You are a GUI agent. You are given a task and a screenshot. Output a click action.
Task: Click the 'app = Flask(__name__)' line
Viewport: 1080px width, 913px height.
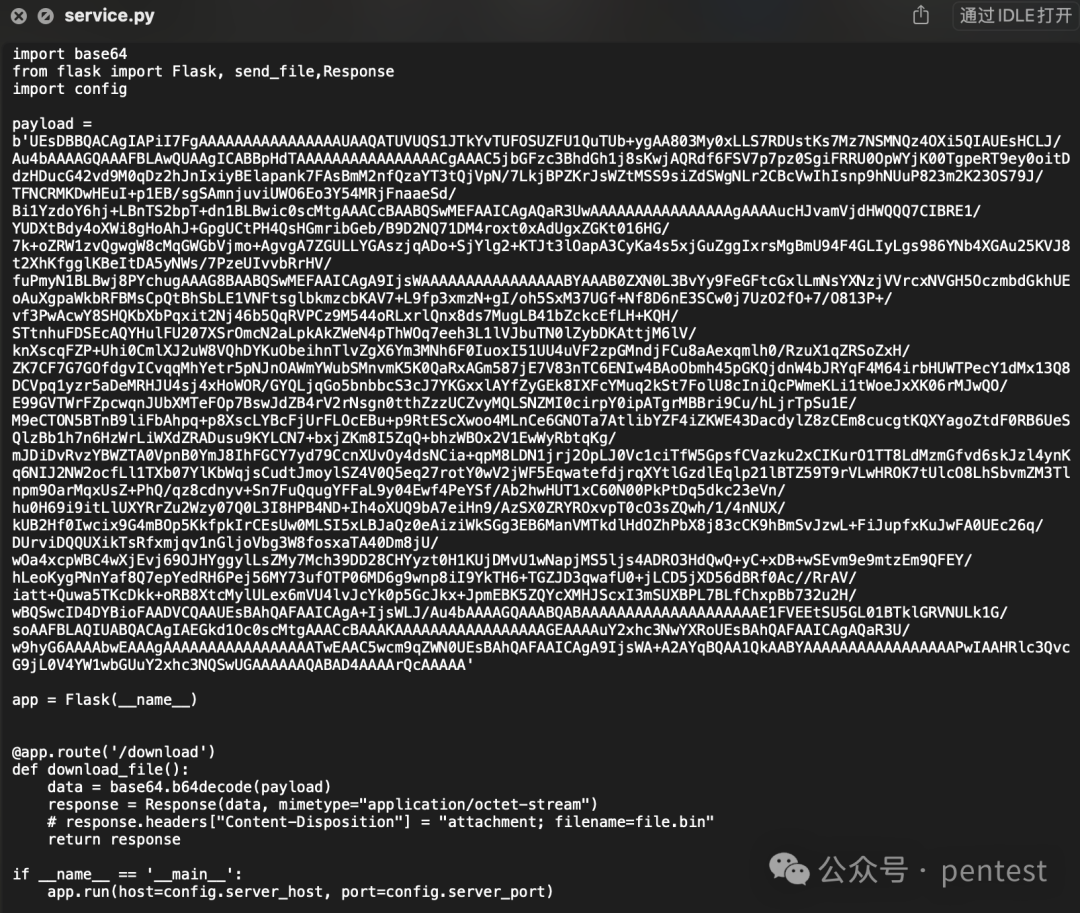tap(105, 700)
